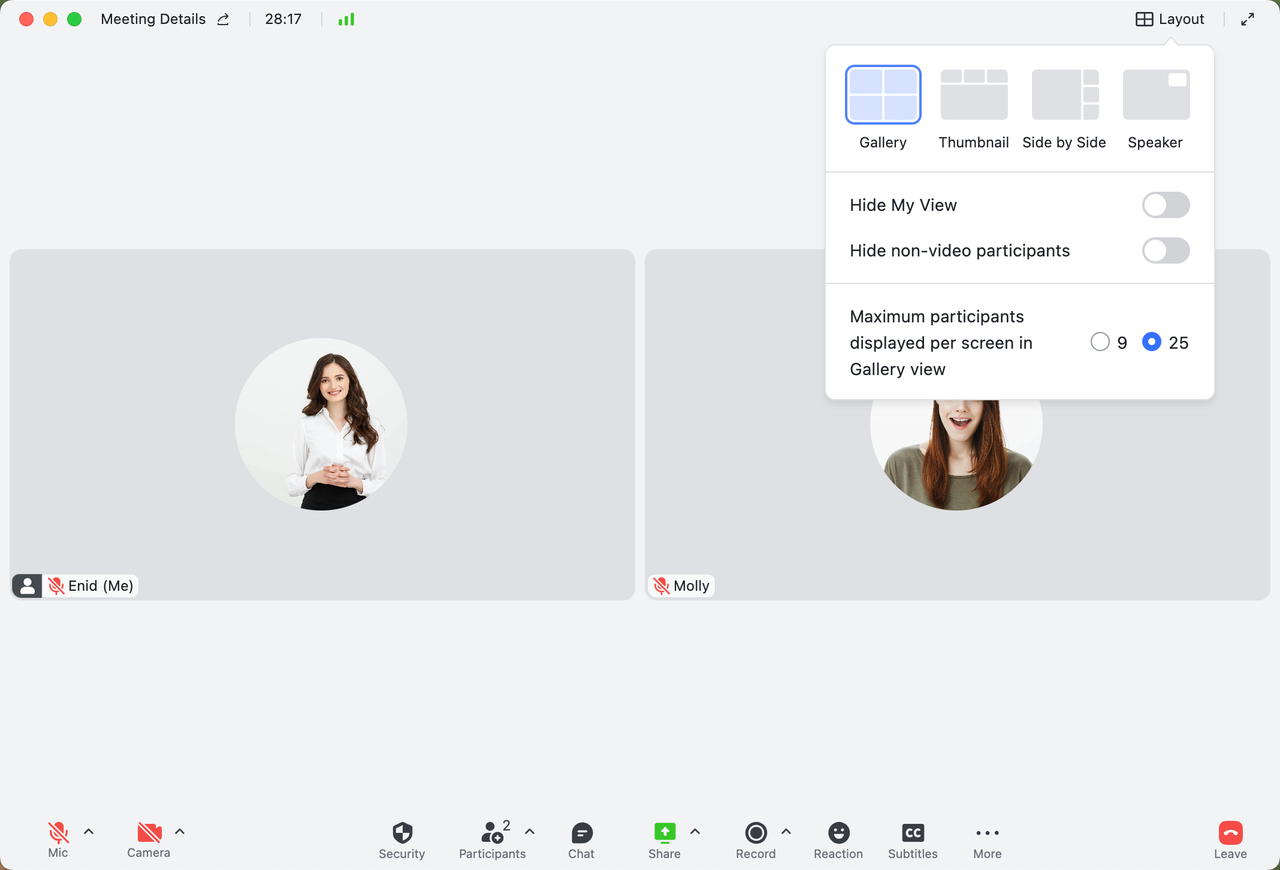Start recording with the Record icon
1280x870 pixels.
click(x=756, y=833)
